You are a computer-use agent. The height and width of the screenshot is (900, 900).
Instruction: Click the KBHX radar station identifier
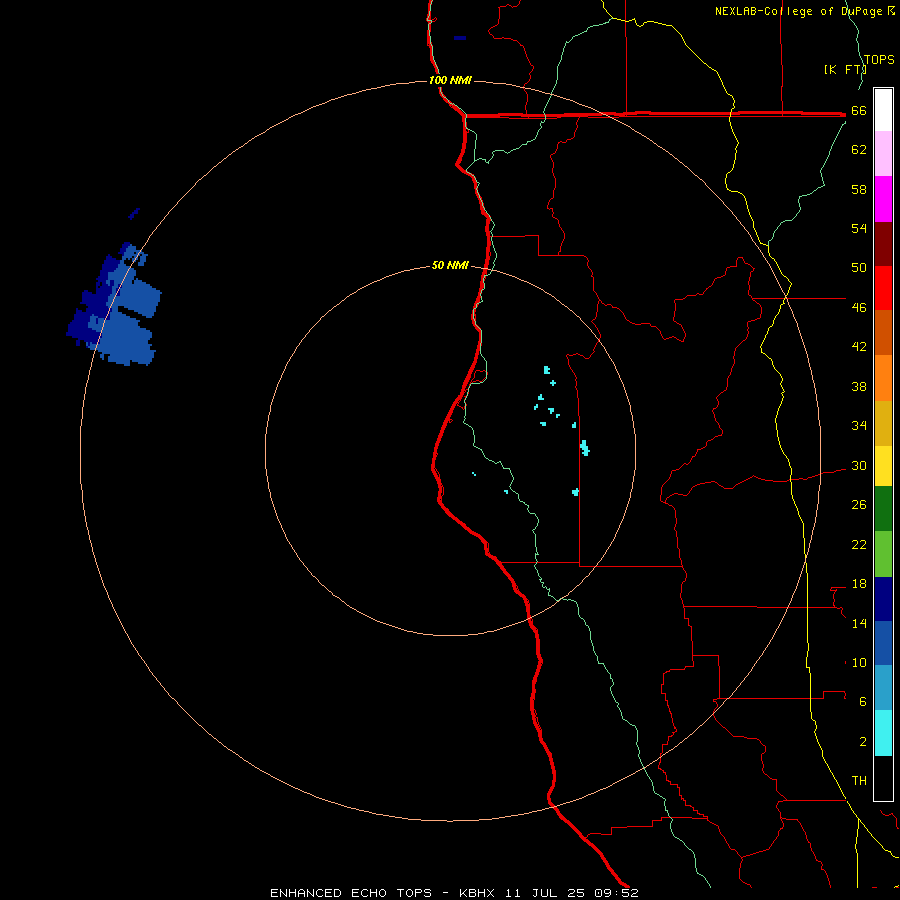coord(476,893)
